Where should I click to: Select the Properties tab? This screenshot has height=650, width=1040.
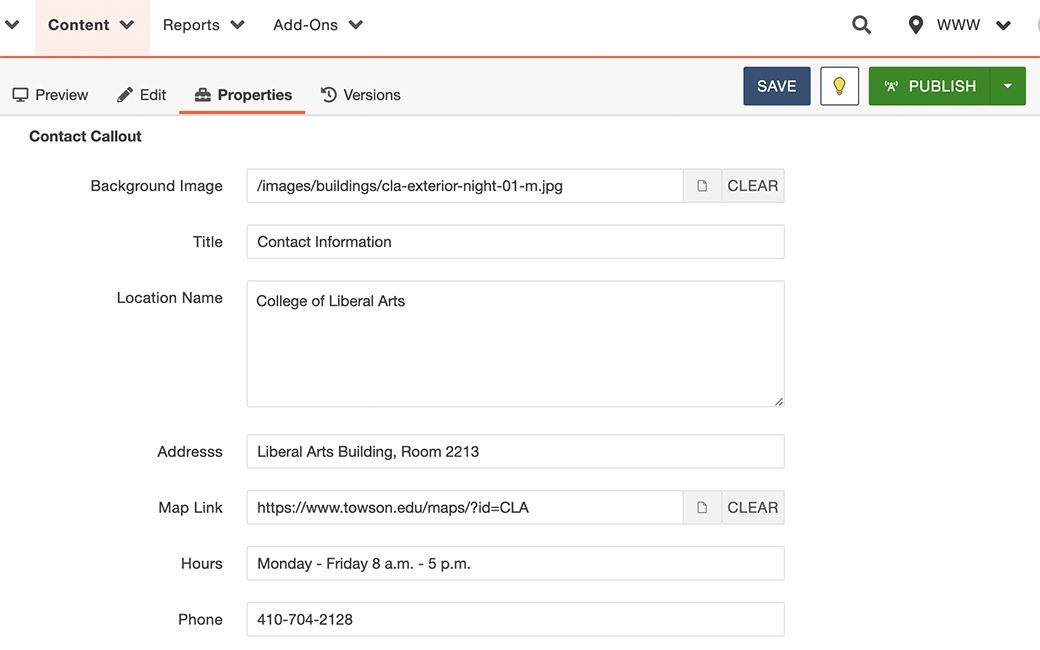point(243,95)
